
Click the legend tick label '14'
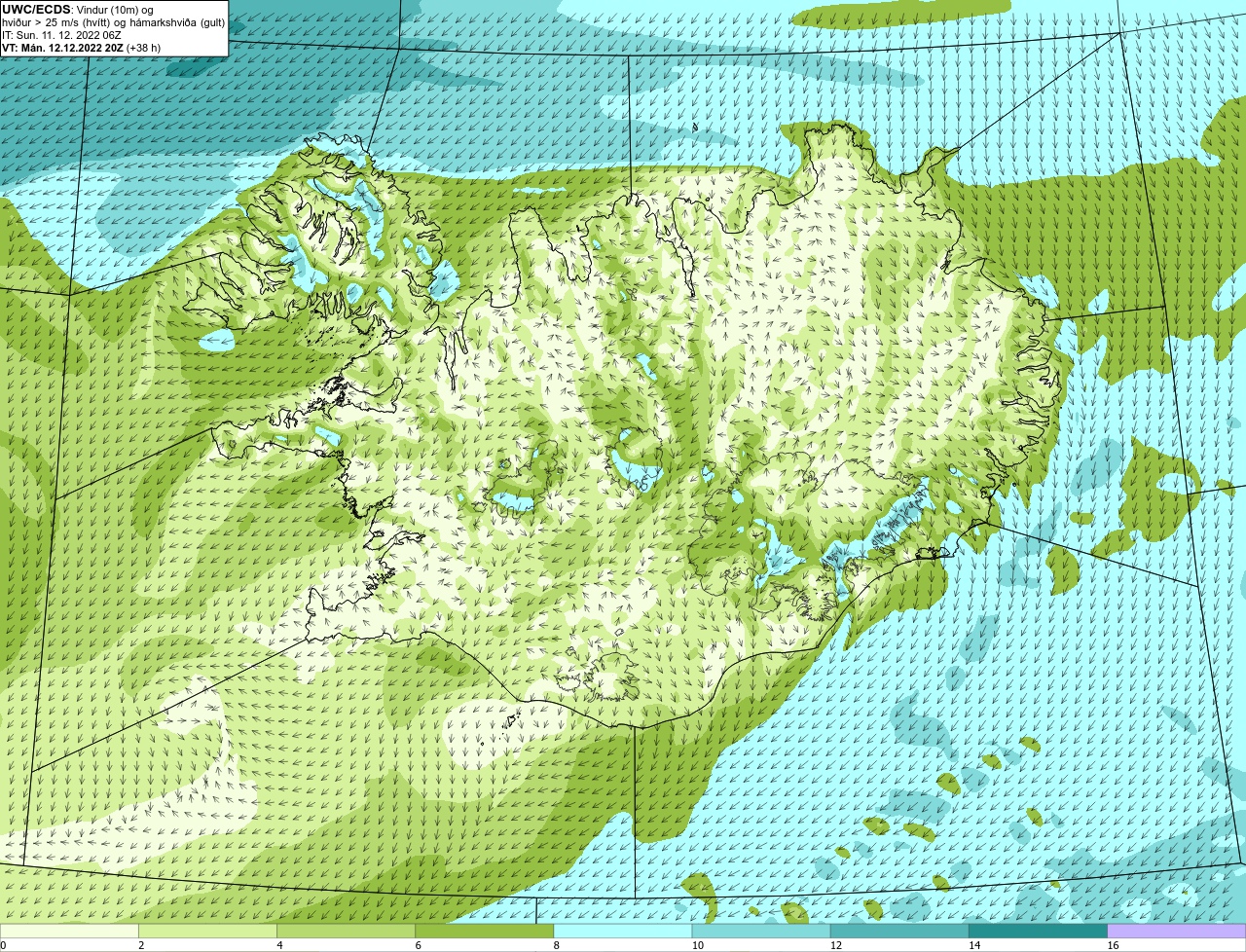point(974,945)
